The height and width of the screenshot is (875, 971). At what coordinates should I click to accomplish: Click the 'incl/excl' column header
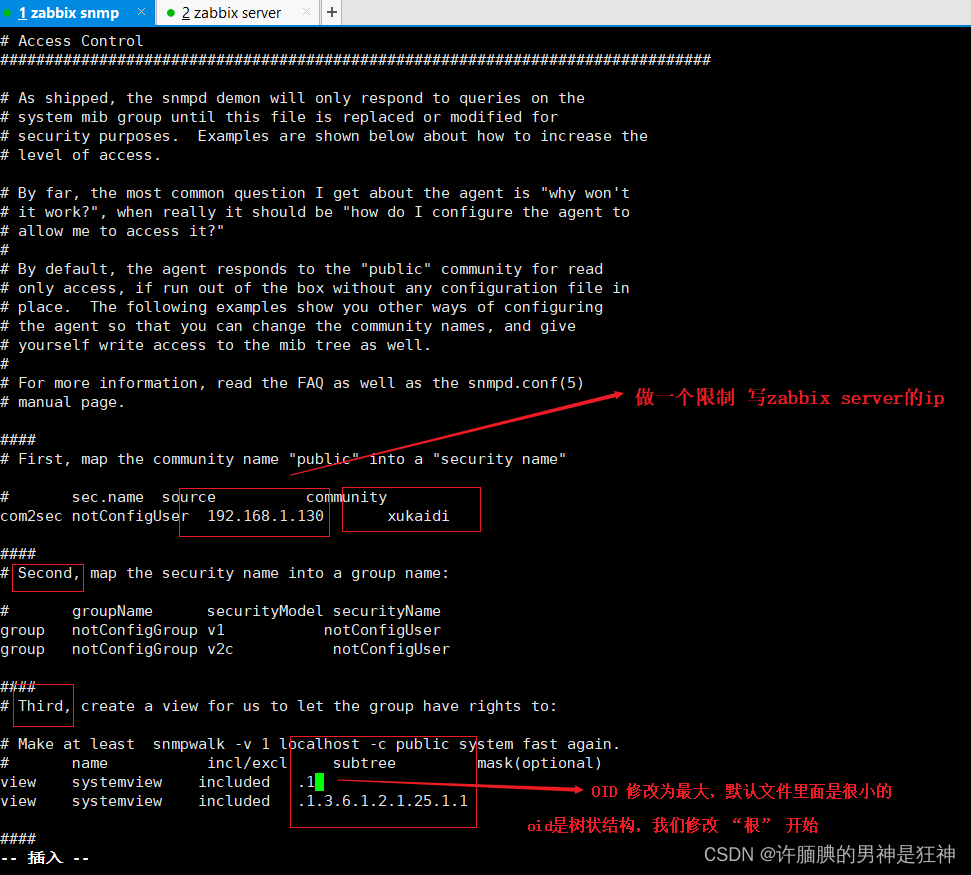247,763
